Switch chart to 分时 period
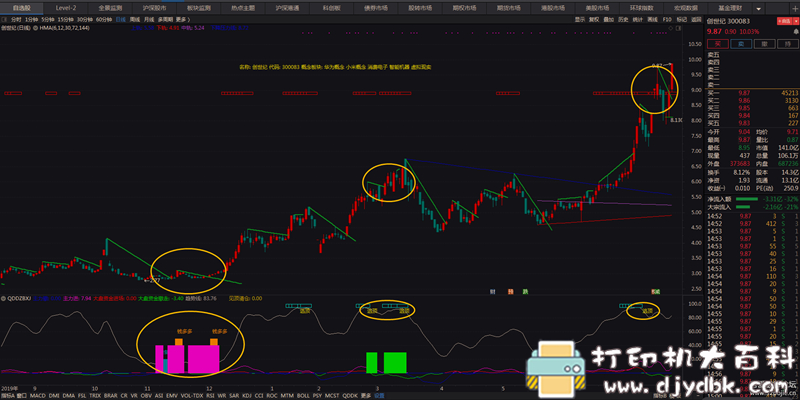This screenshot has height=400, width=800. (16, 20)
